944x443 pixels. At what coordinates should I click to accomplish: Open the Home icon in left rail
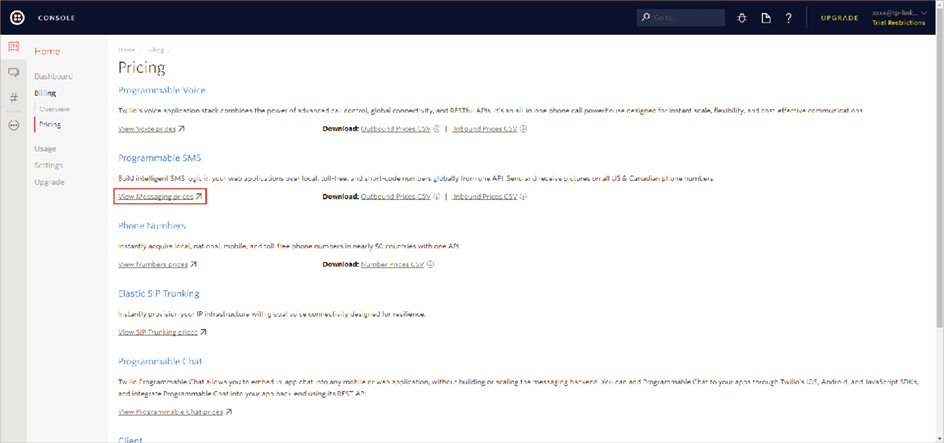pyautogui.click(x=13, y=46)
